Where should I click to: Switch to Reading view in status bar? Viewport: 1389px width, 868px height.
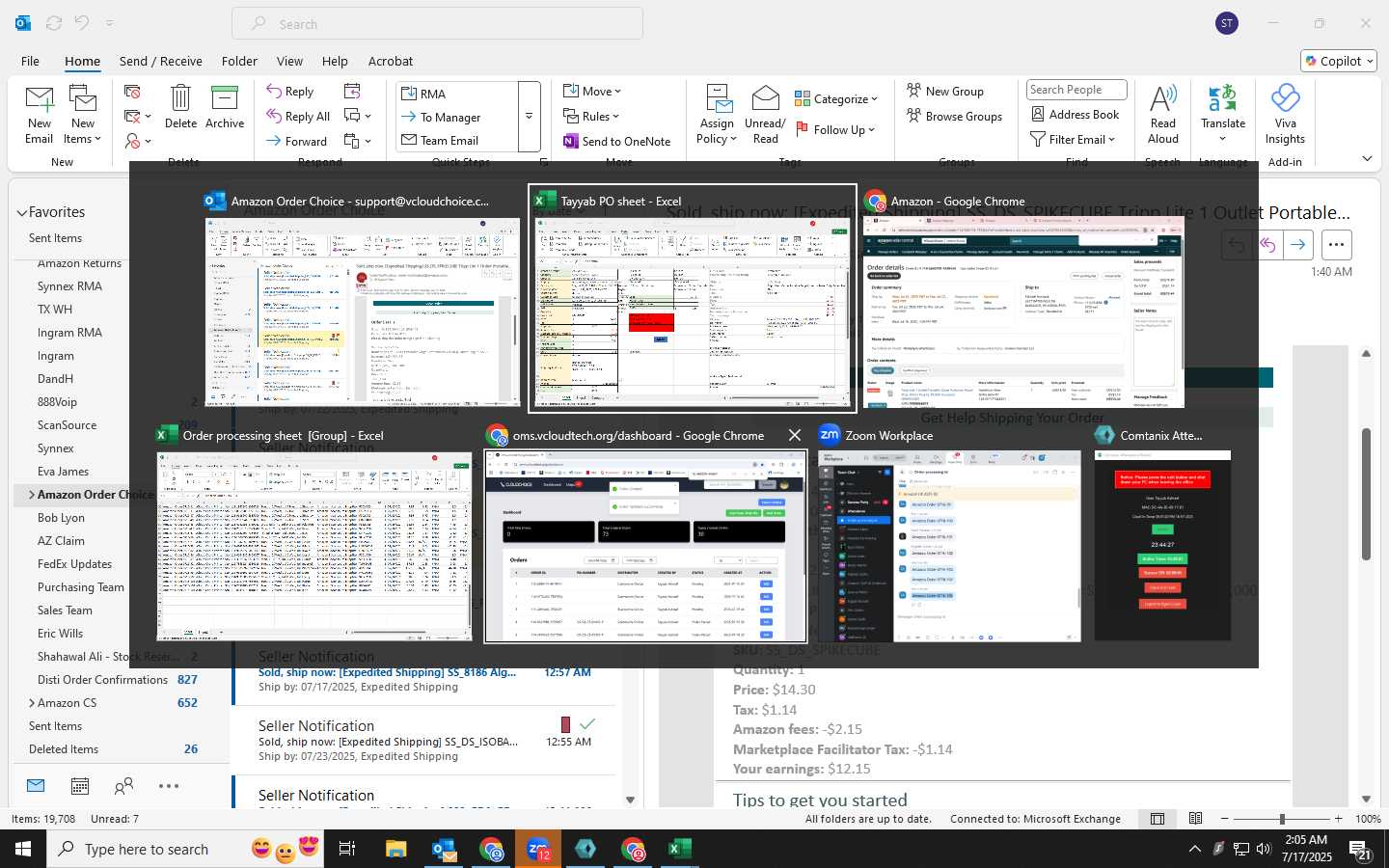pyautogui.click(x=1195, y=819)
